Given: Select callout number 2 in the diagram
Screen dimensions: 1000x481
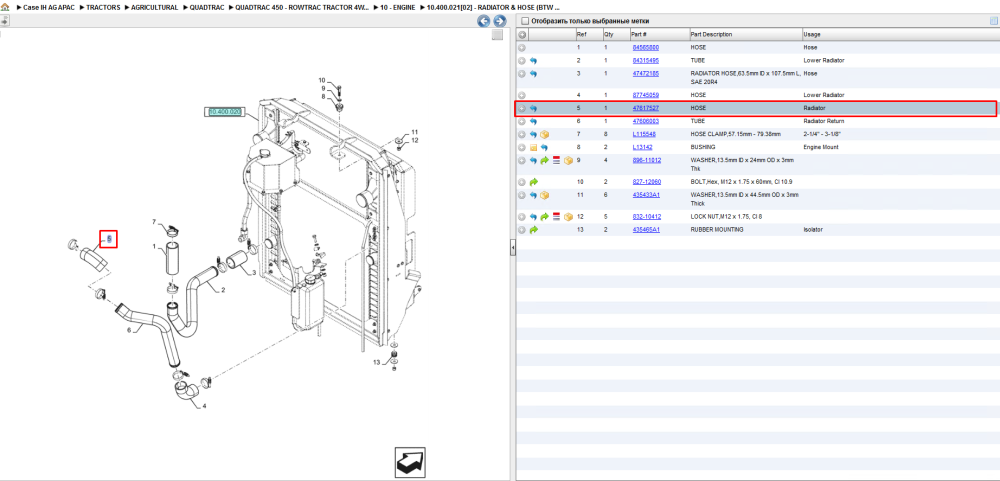Looking at the screenshot, I should pos(223,290).
